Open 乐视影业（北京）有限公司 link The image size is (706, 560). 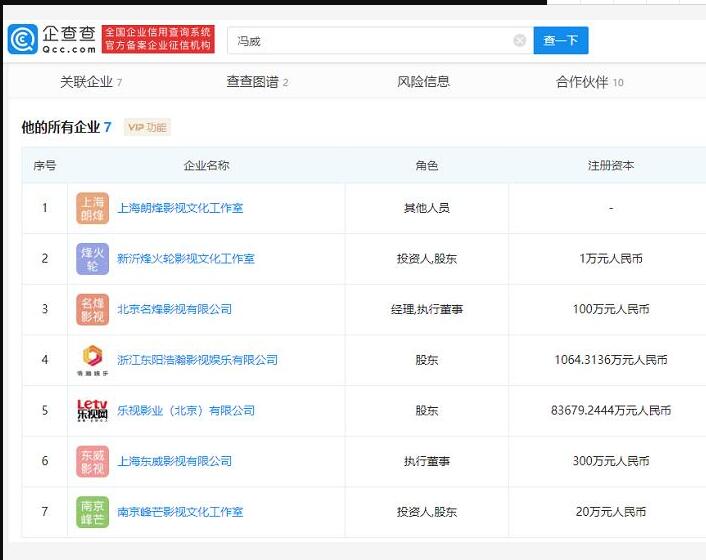[x=186, y=411]
